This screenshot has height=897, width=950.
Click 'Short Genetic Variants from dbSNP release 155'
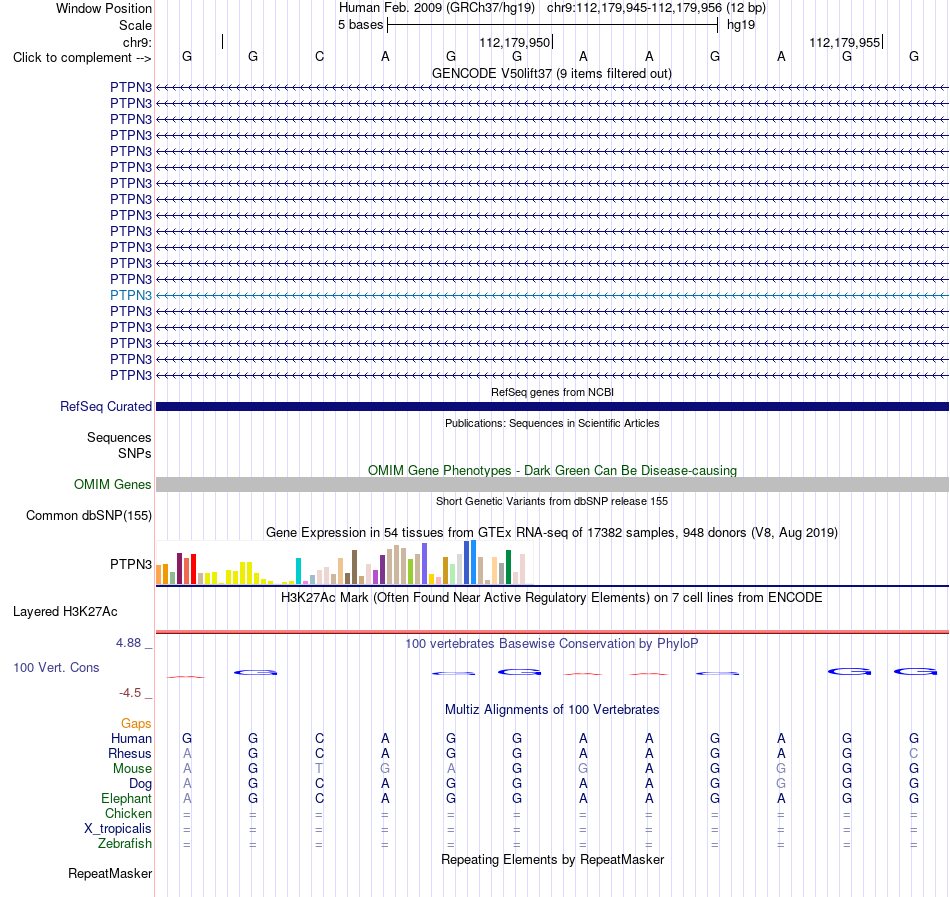coord(552,501)
